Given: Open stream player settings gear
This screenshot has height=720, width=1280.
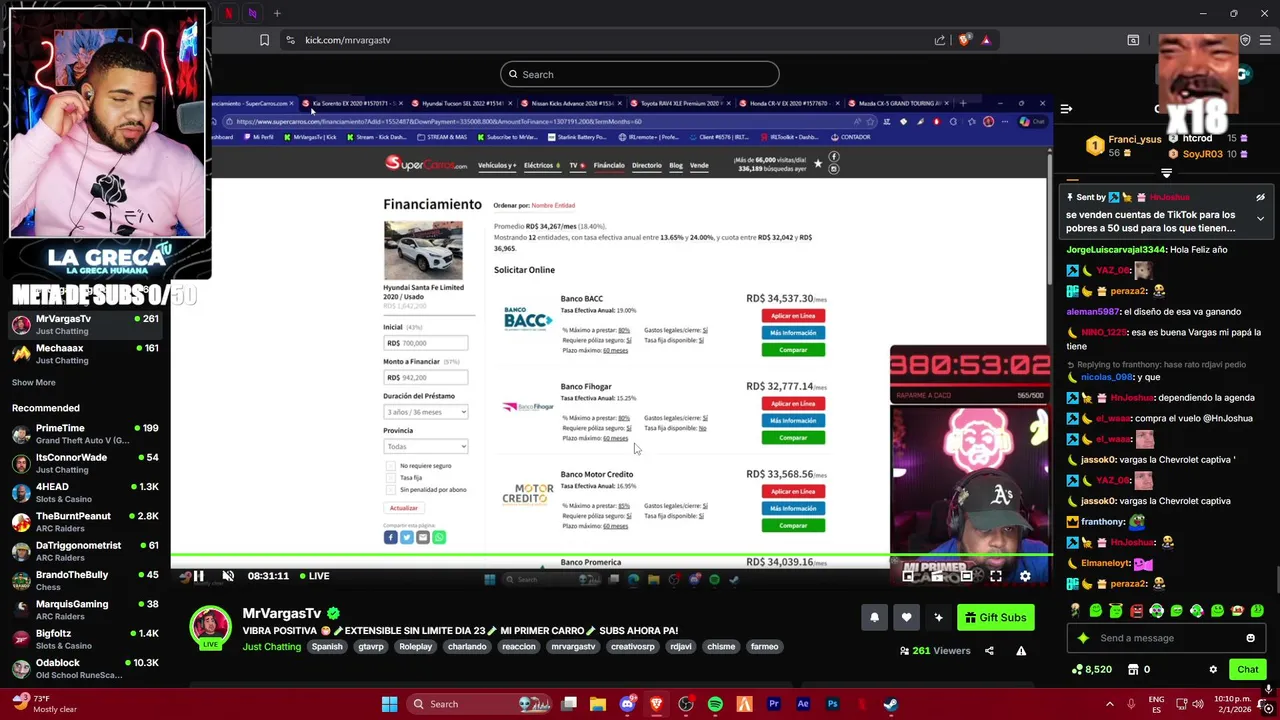Looking at the screenshot, I should [1025, 576].
